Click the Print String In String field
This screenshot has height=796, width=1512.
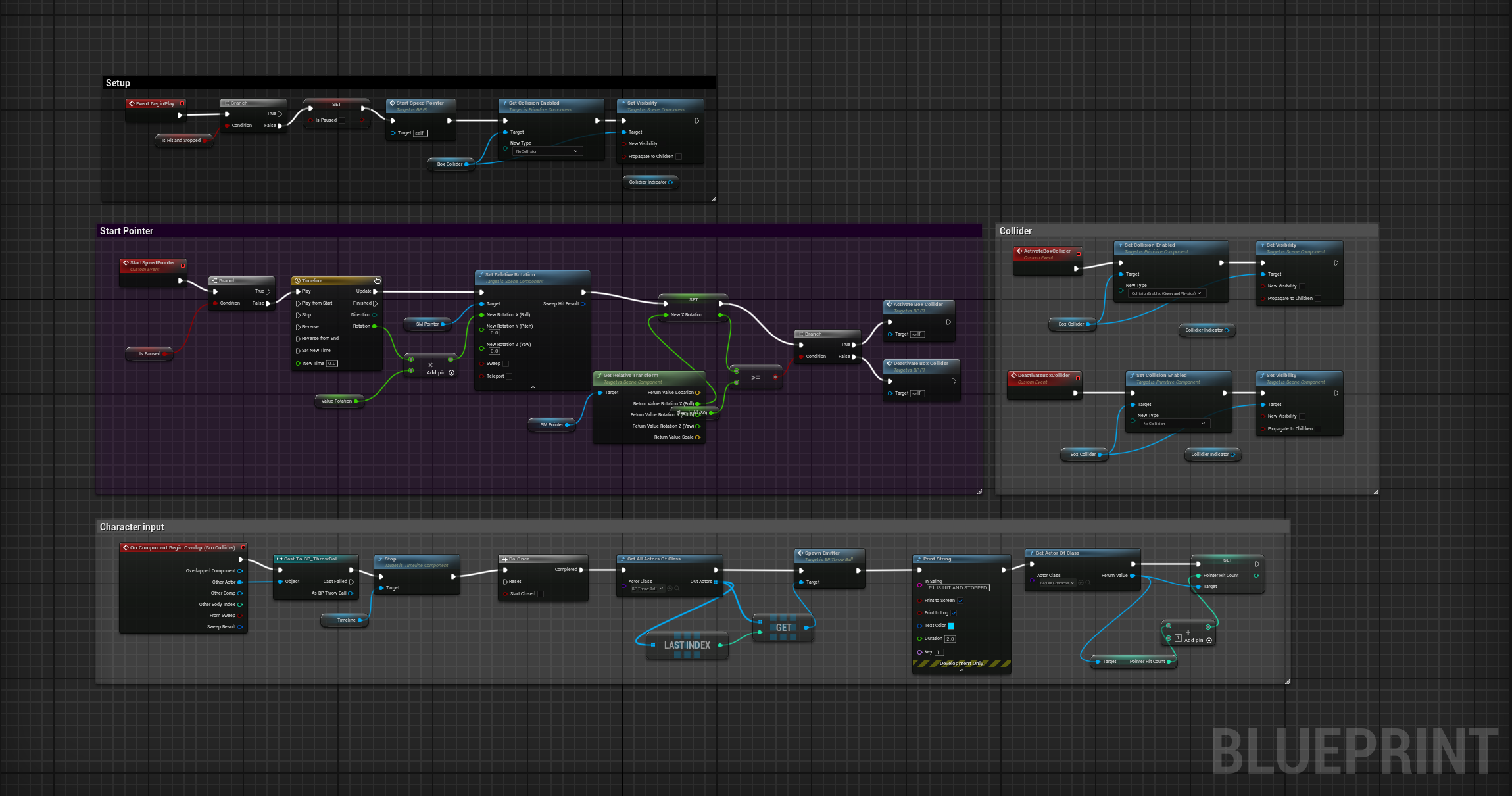pos(958,588)
